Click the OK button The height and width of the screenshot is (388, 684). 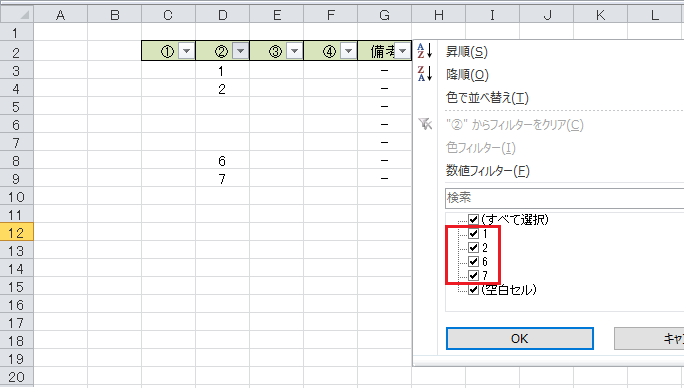(x=520, y=339)
